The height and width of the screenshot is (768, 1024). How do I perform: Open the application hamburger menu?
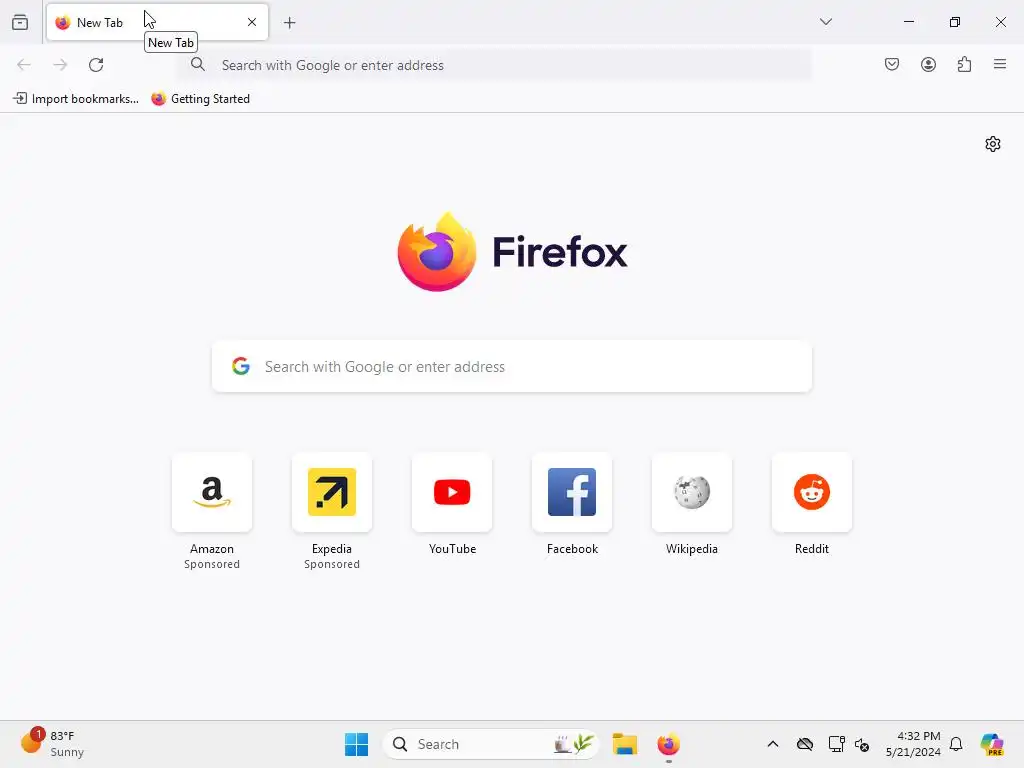pyautogui.click(x=1000, y=64)
